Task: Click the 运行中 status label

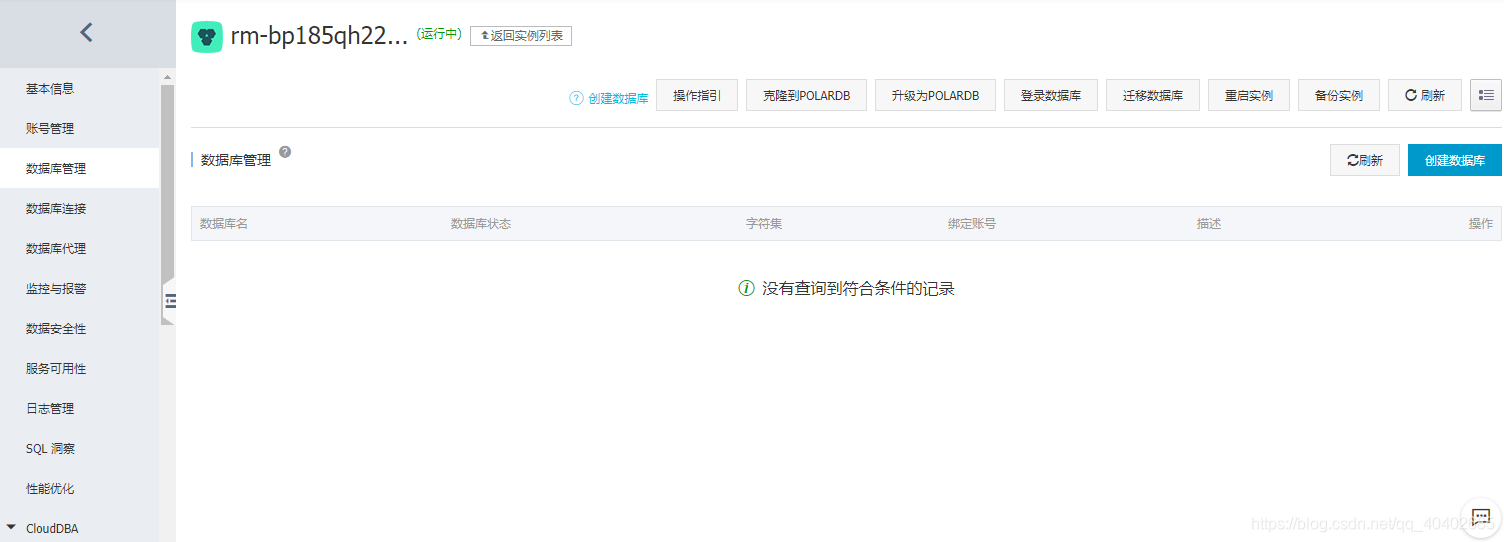Action: click(439, 34)
